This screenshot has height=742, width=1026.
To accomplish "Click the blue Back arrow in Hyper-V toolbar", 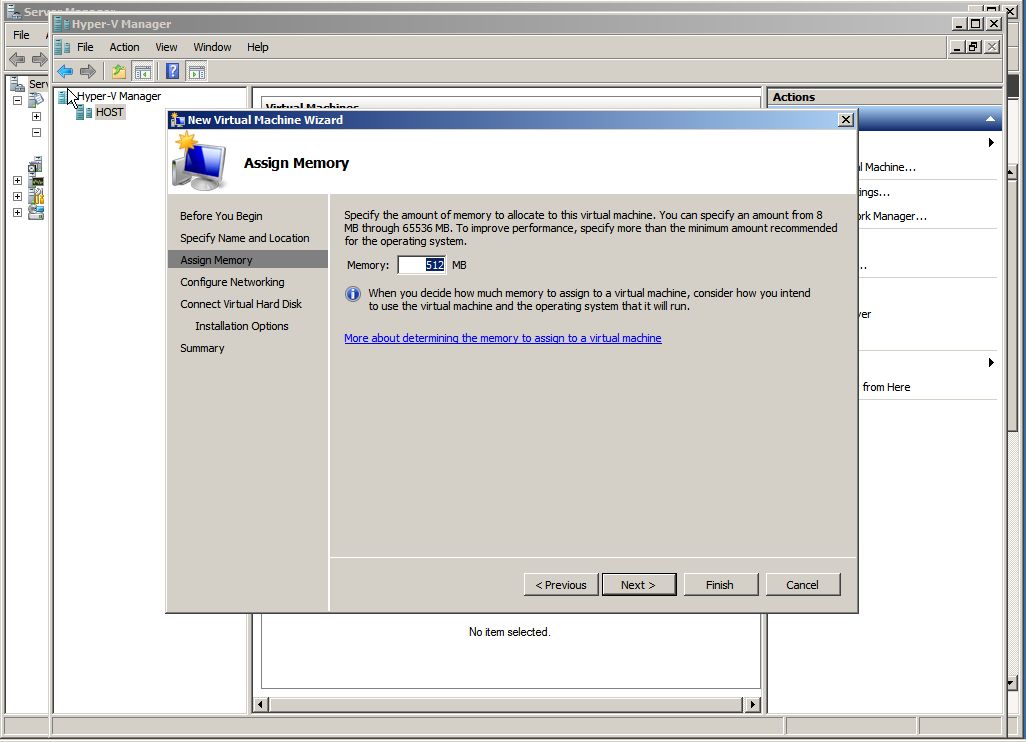I will point(65,71).
